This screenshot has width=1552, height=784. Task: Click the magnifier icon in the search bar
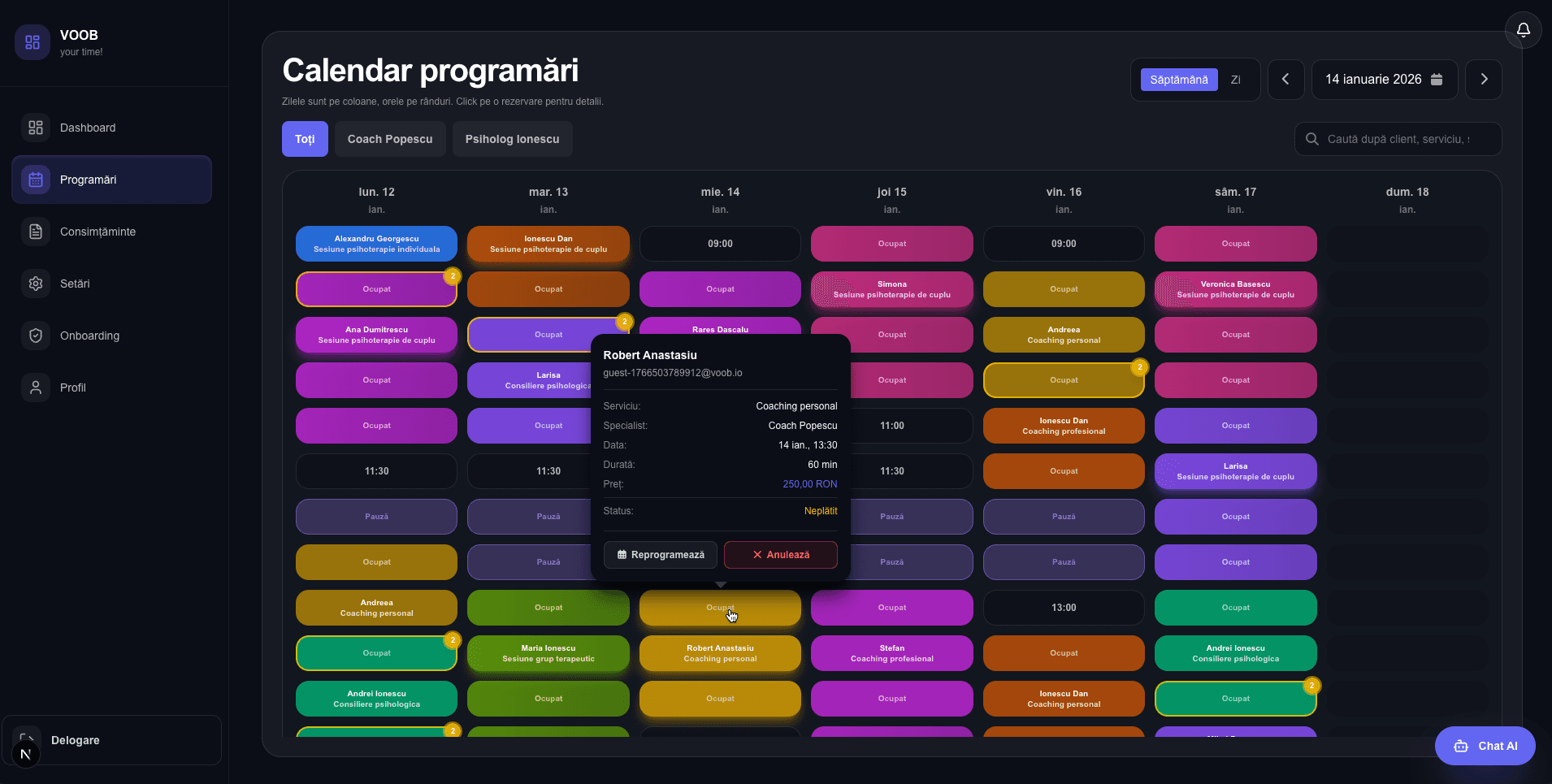[1311, 139]
